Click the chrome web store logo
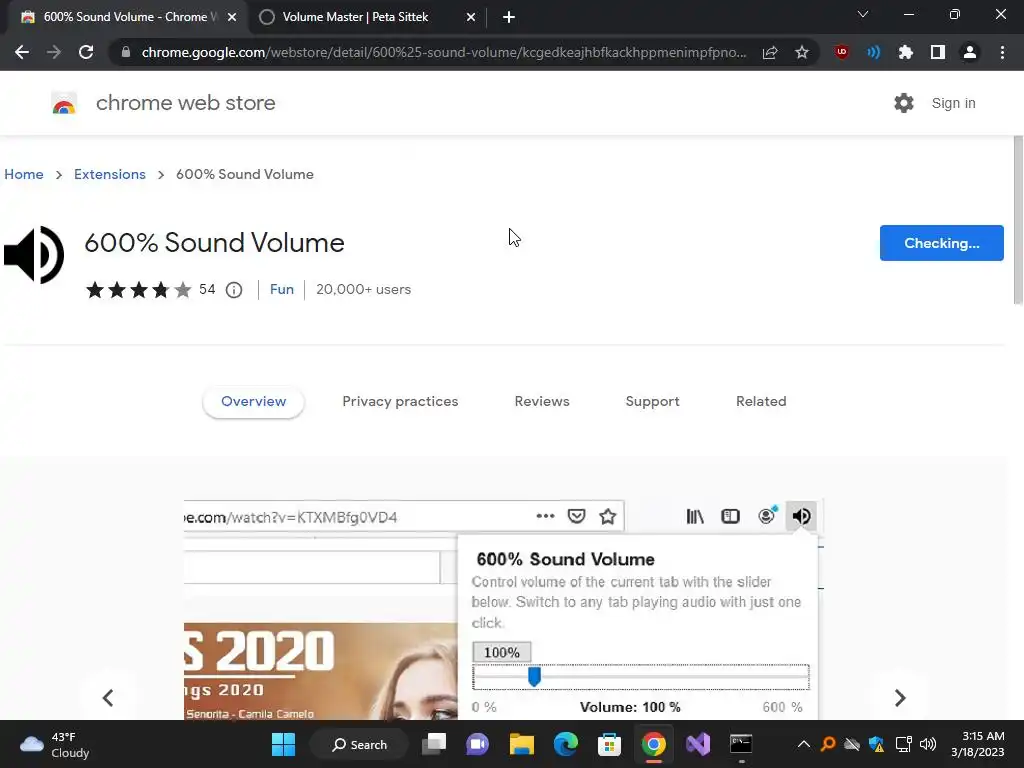The height and width of the screenshot is (768, 1024). [x=64, y=103]
